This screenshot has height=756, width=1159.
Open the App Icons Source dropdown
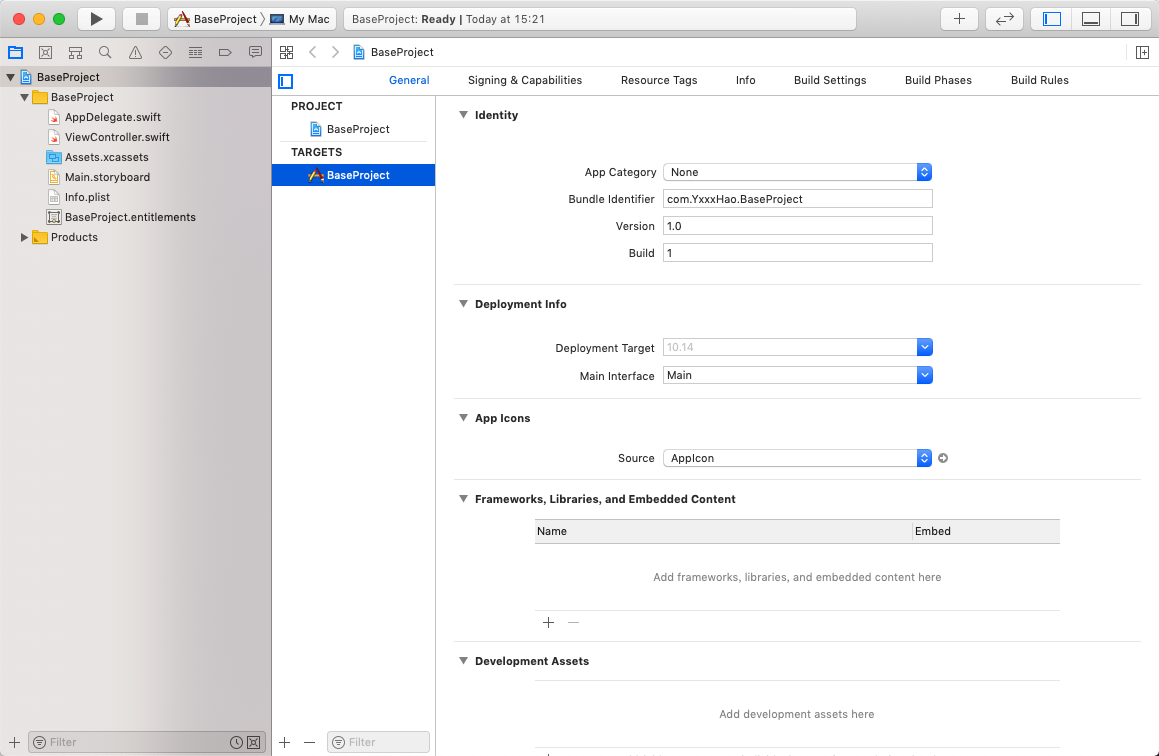(x=798, y=458)
